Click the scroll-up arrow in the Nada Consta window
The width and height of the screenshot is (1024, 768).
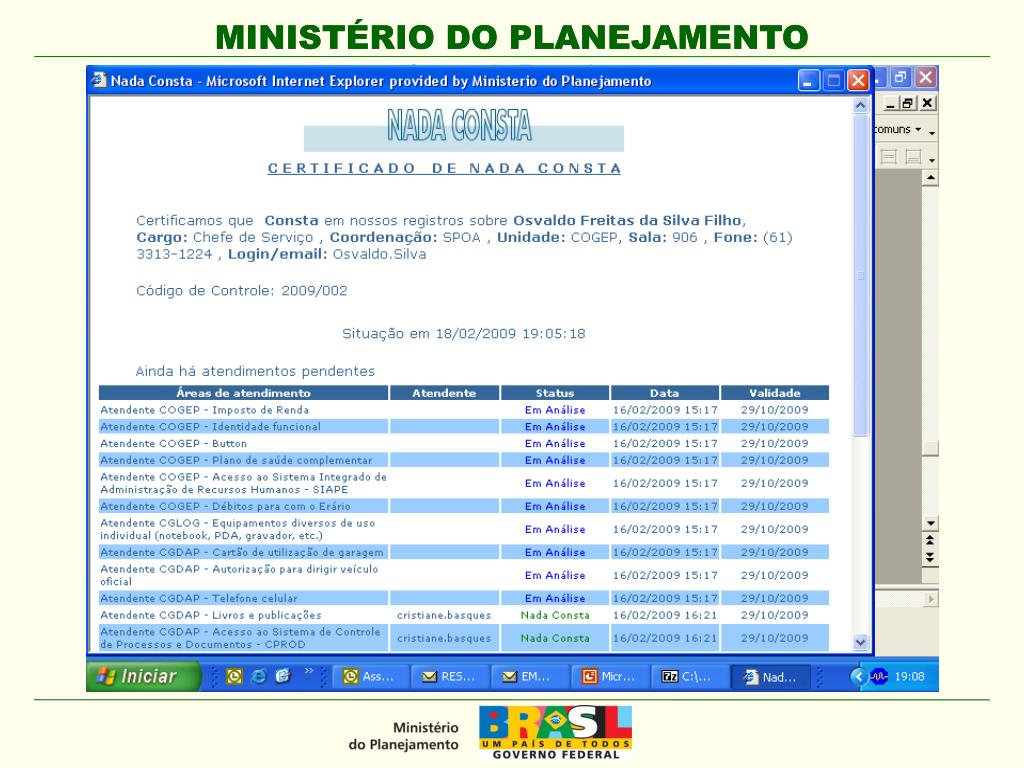(x=861, y=105)
